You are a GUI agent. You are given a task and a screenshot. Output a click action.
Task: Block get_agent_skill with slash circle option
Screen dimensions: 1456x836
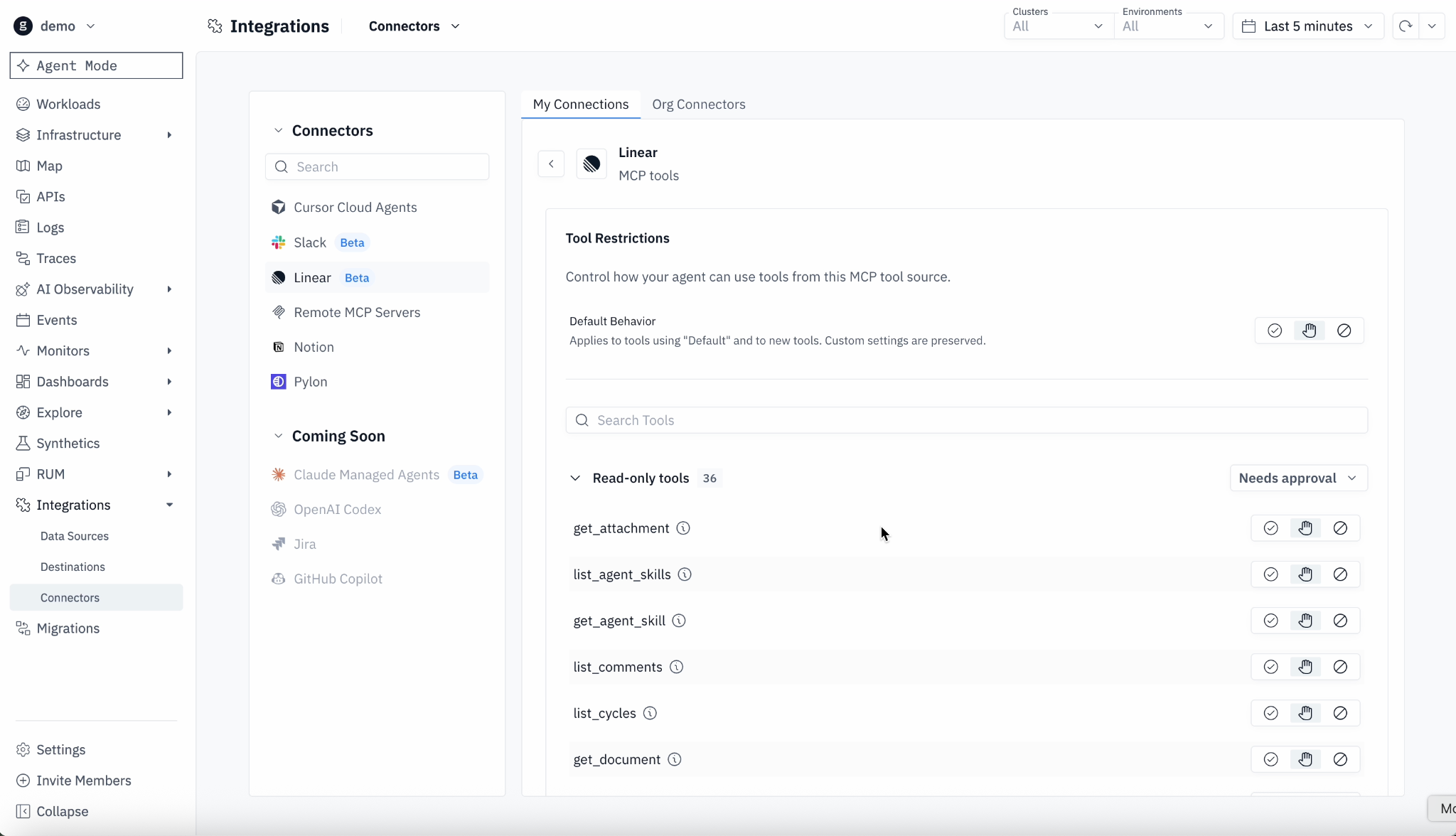coord(1340,621)
